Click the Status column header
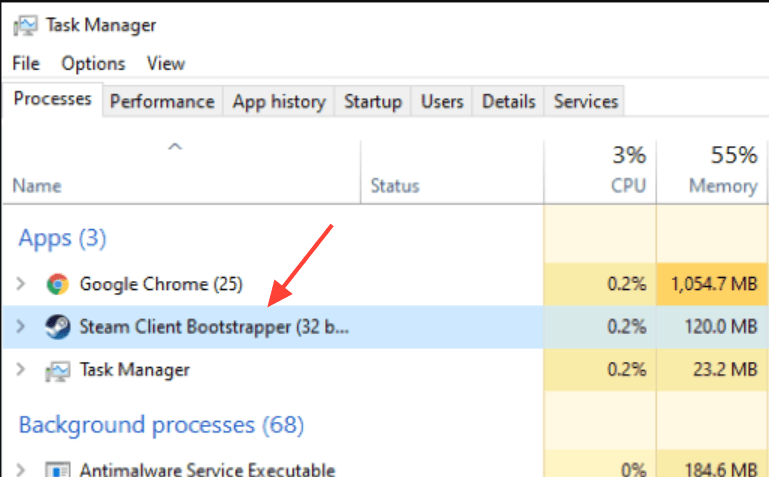This screenshot has height=477, width=769. [395, 185]
